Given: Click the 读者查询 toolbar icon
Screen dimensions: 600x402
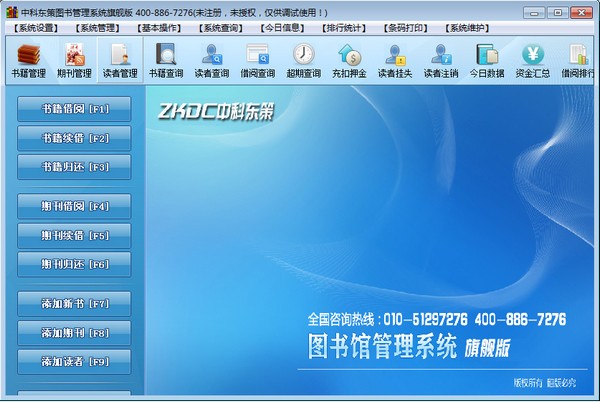Looking at the screenshot, I should 212,60.
